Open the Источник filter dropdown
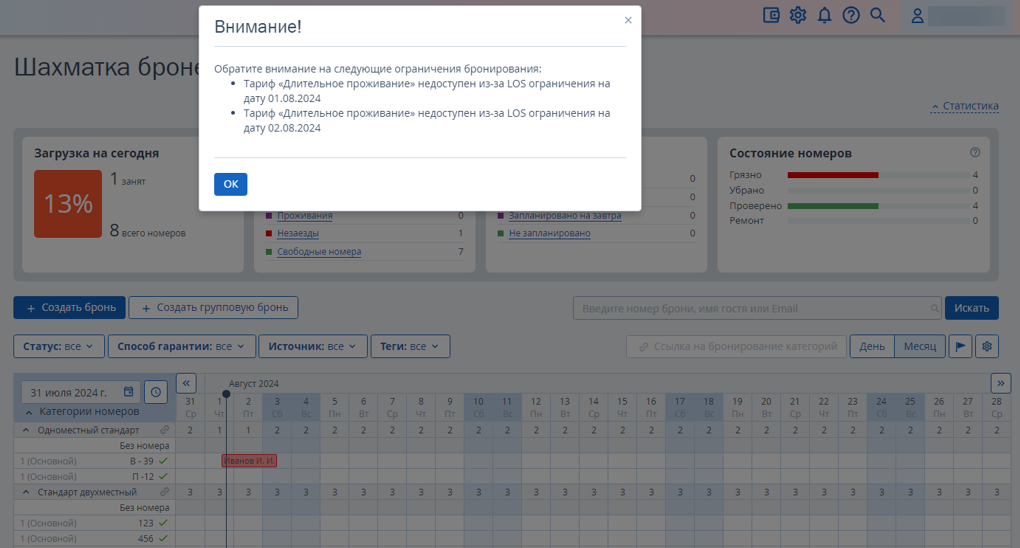Image resolution: width=1020 pixels, height=548 pixels. pyautogui.click(x=313, y=346)
